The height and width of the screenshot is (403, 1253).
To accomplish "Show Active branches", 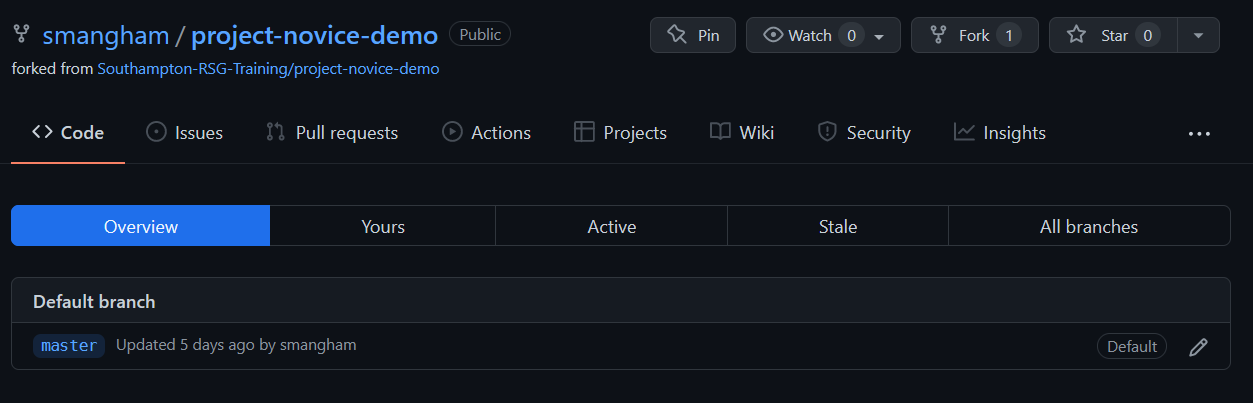I will pos(612,226).
